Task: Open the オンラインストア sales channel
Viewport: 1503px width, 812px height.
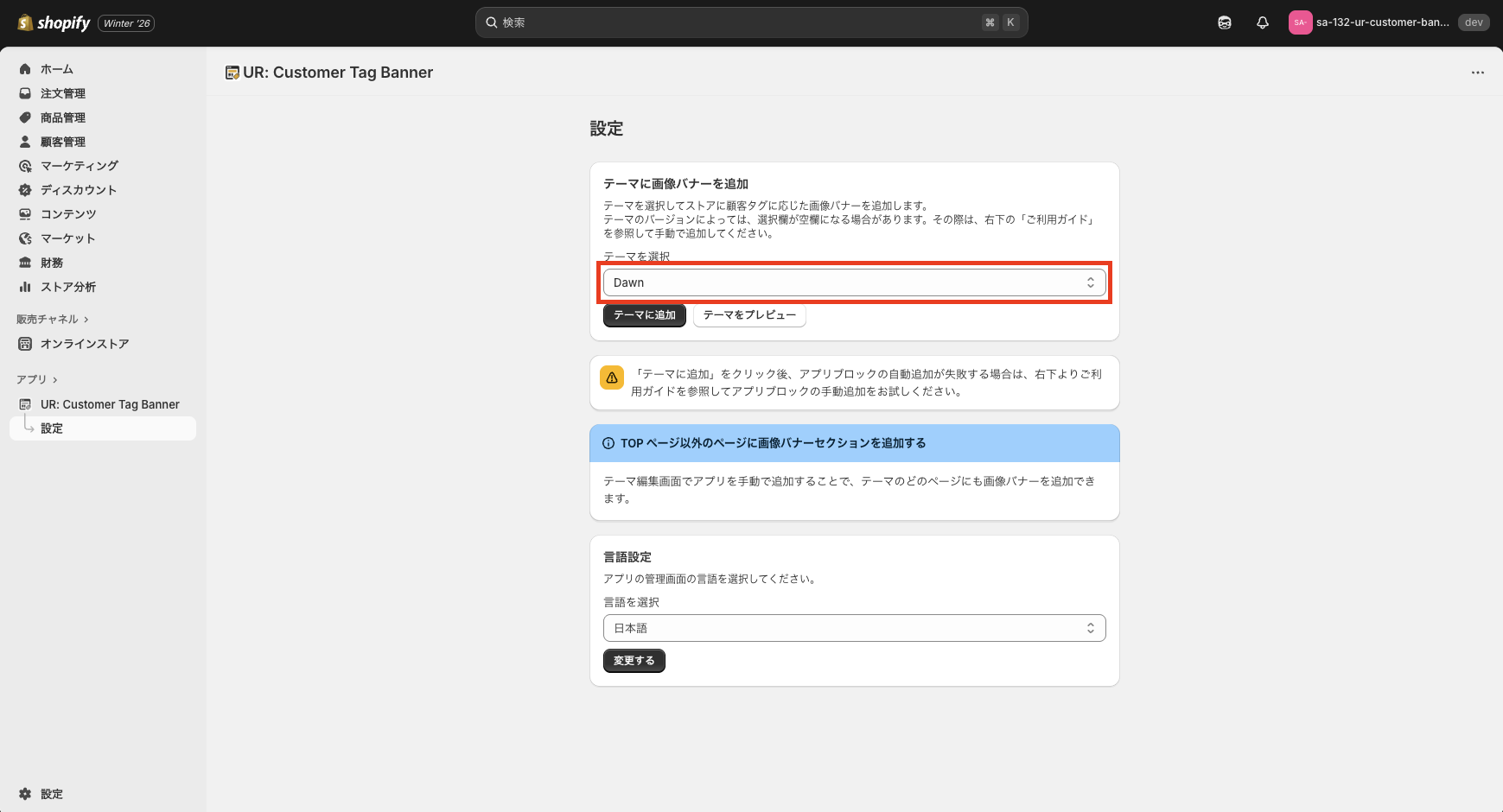Action: tap(84, 344)
